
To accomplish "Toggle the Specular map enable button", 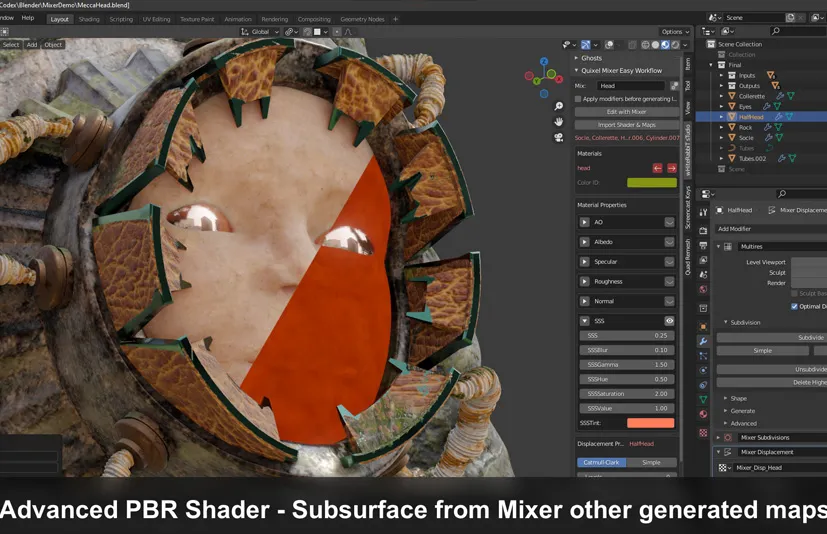I will pyautogui.click(x=669, y=262).
